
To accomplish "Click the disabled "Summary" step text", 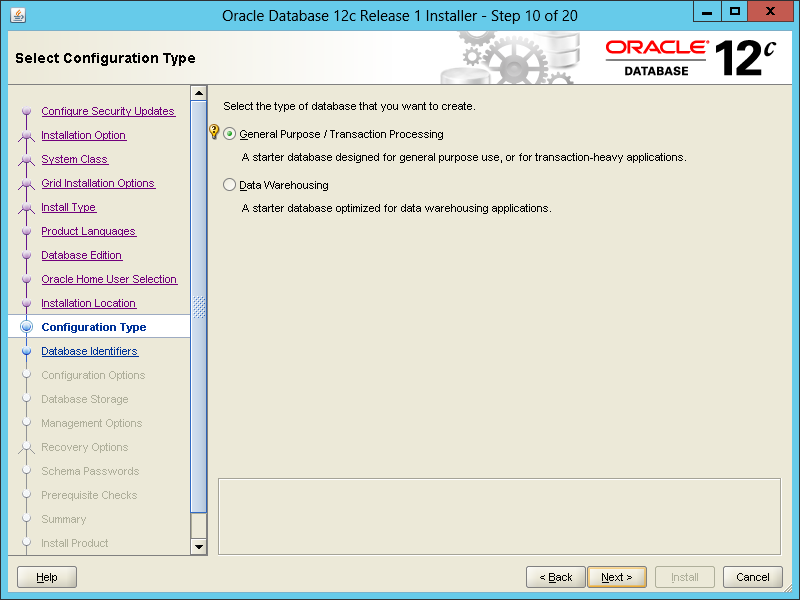I will click(x=64, y=519).
